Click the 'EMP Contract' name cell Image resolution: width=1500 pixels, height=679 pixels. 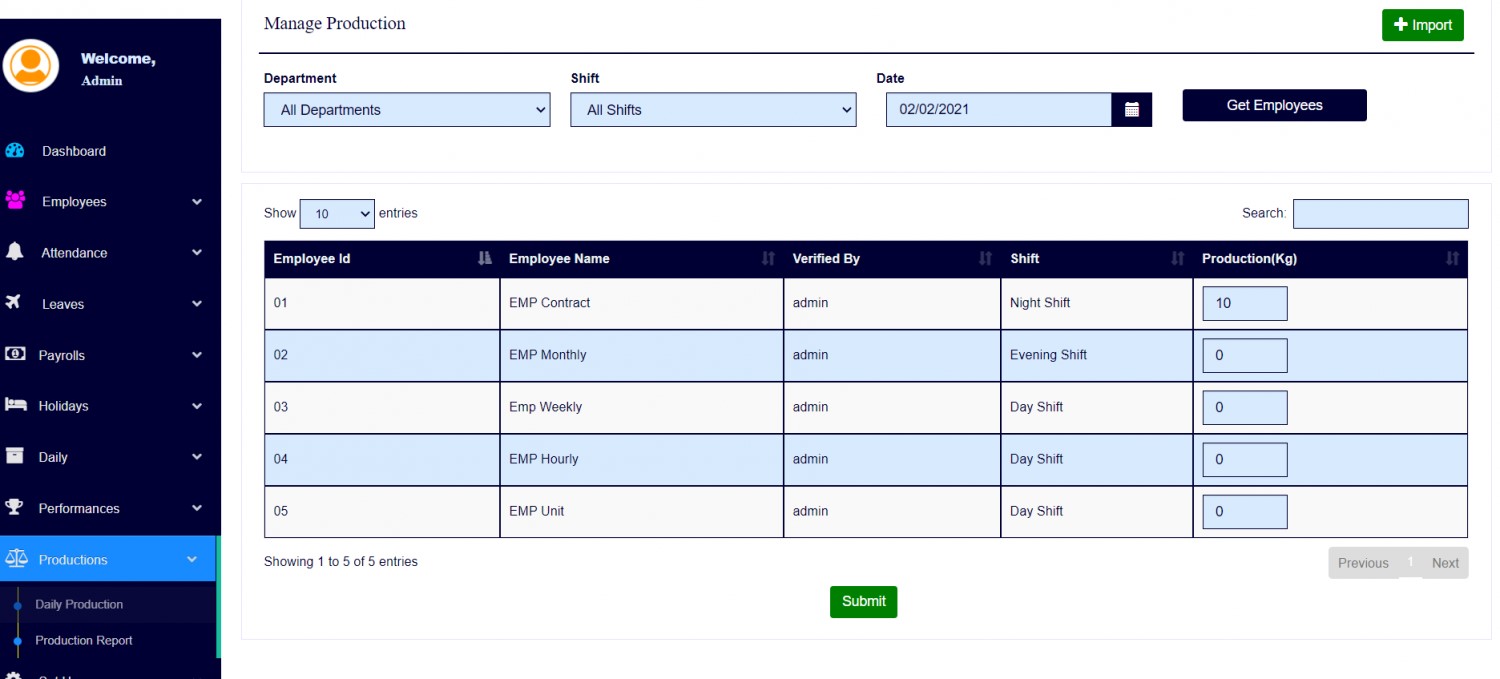click(x=642, y=303)
